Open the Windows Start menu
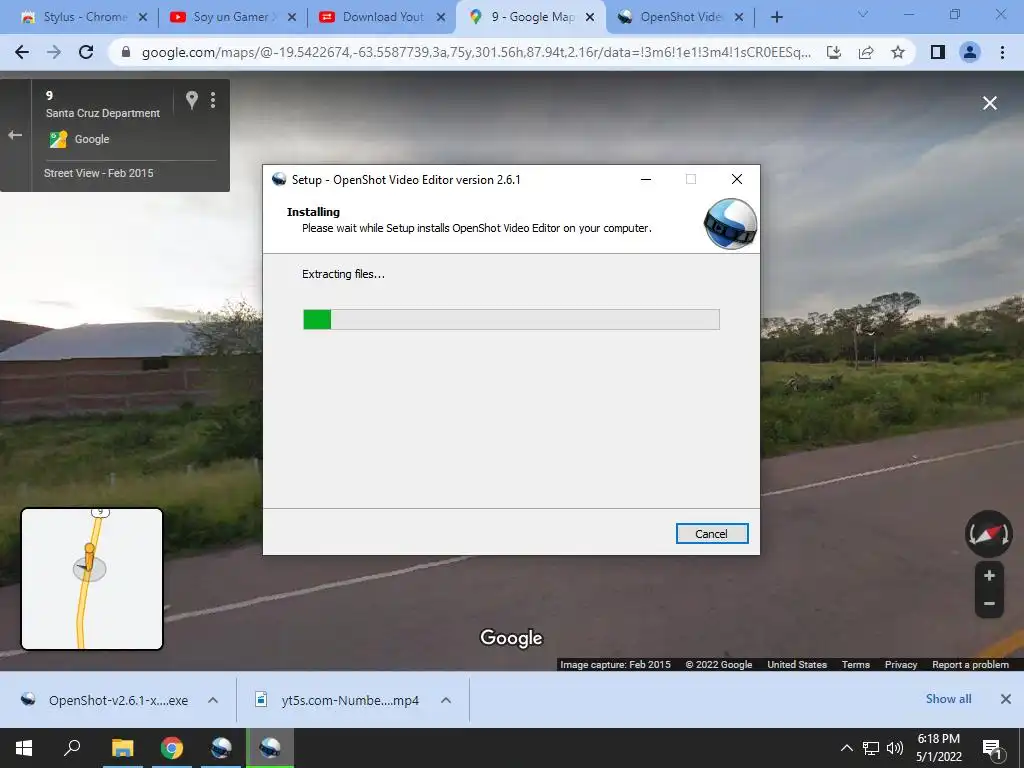The image size is (1024, 768). [x=24, y=748]
